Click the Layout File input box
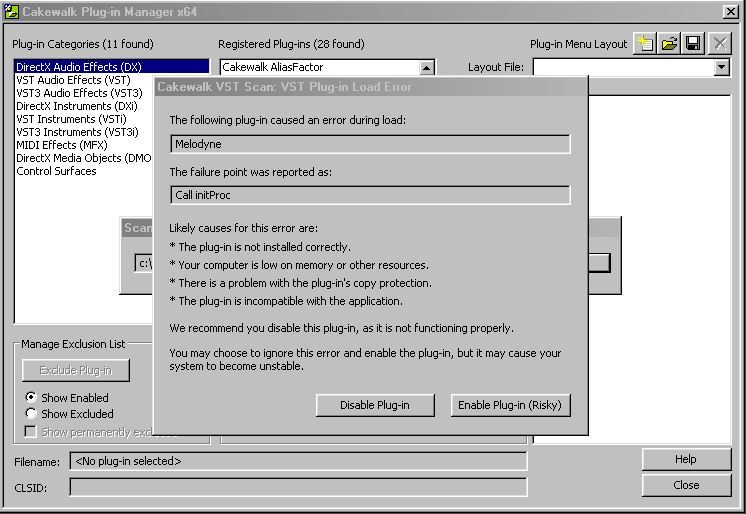Screen dimensions: 746x514 624,67
